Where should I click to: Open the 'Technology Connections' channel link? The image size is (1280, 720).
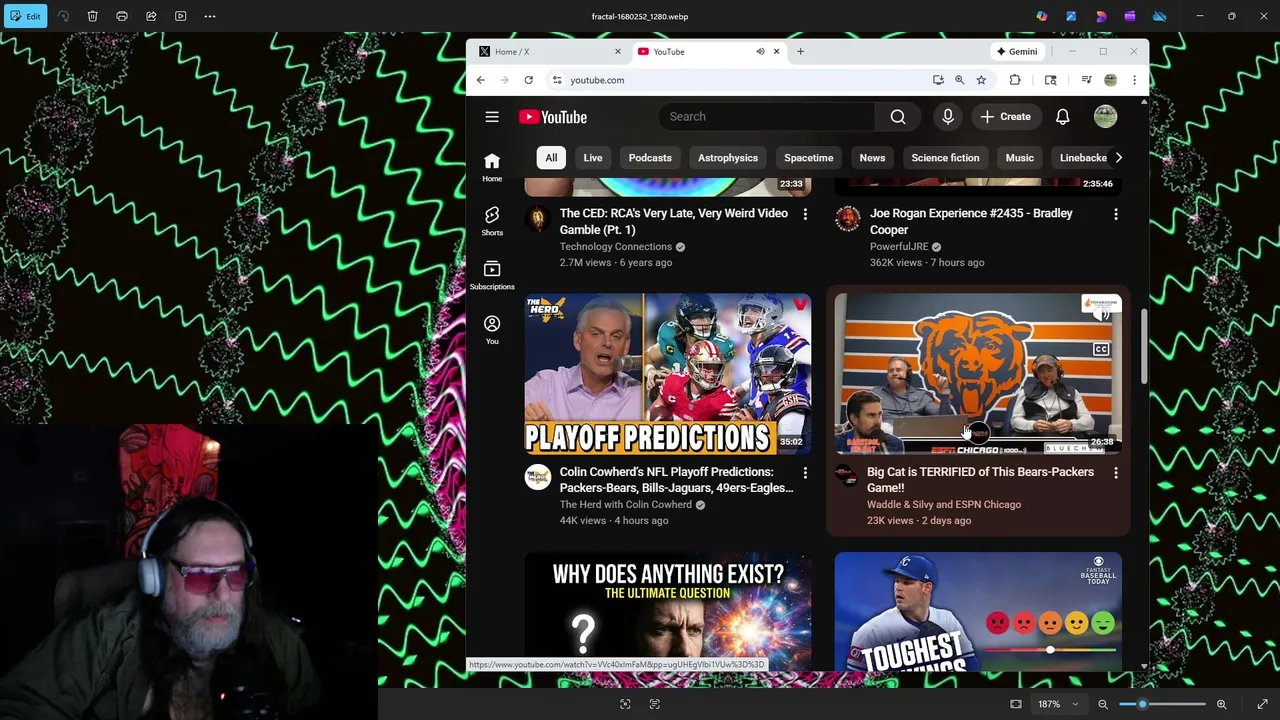pos(616,247)
